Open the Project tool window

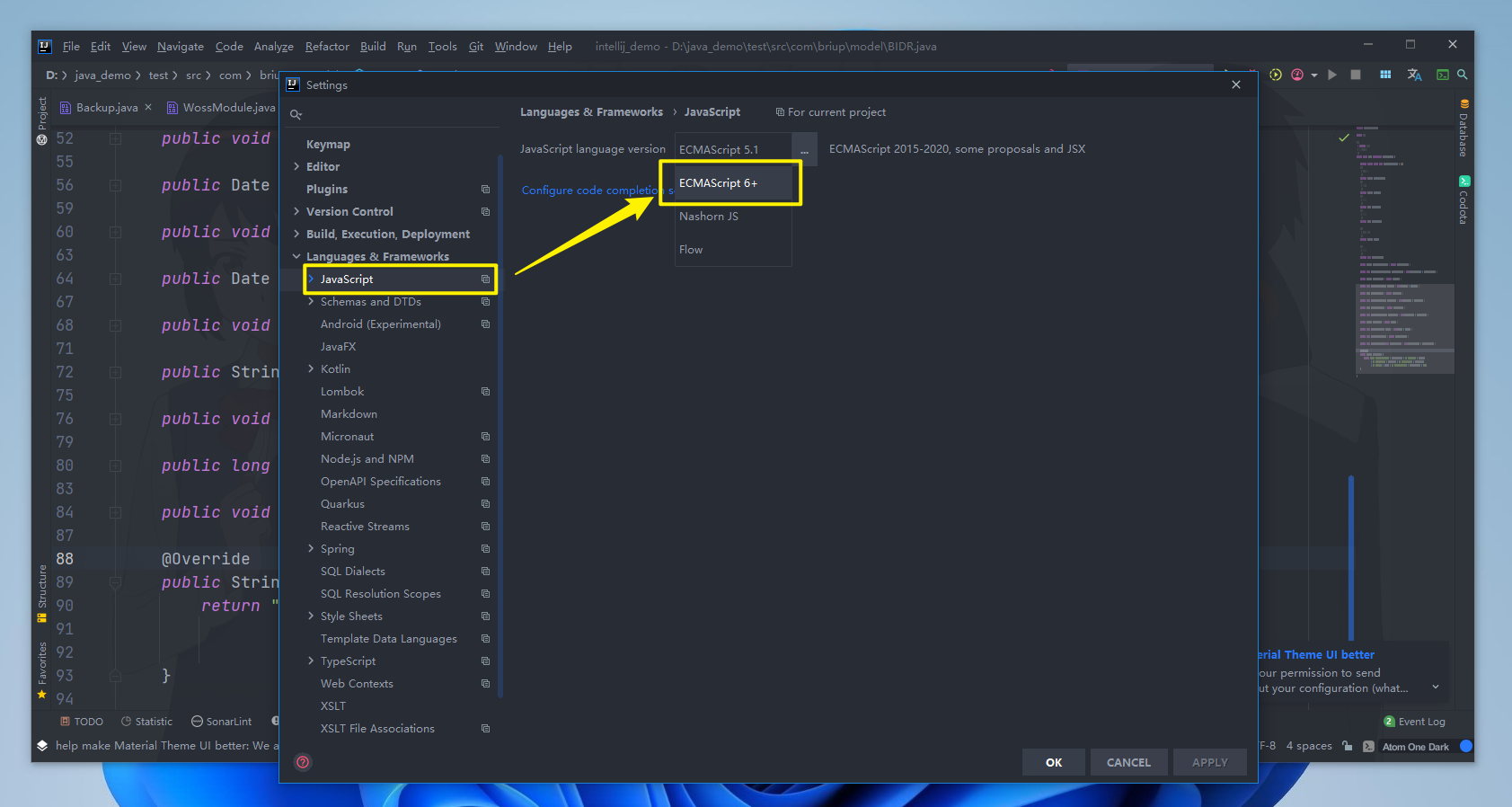pyautogui.click(x=42, y=120)
